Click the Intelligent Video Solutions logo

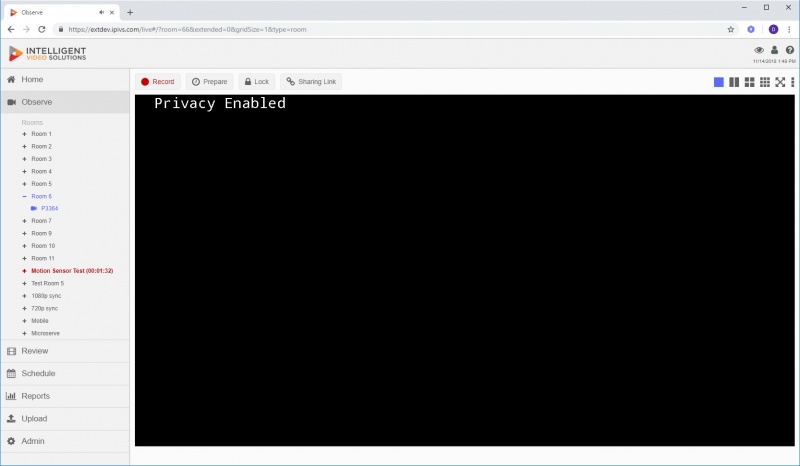(x=47, y=53)
